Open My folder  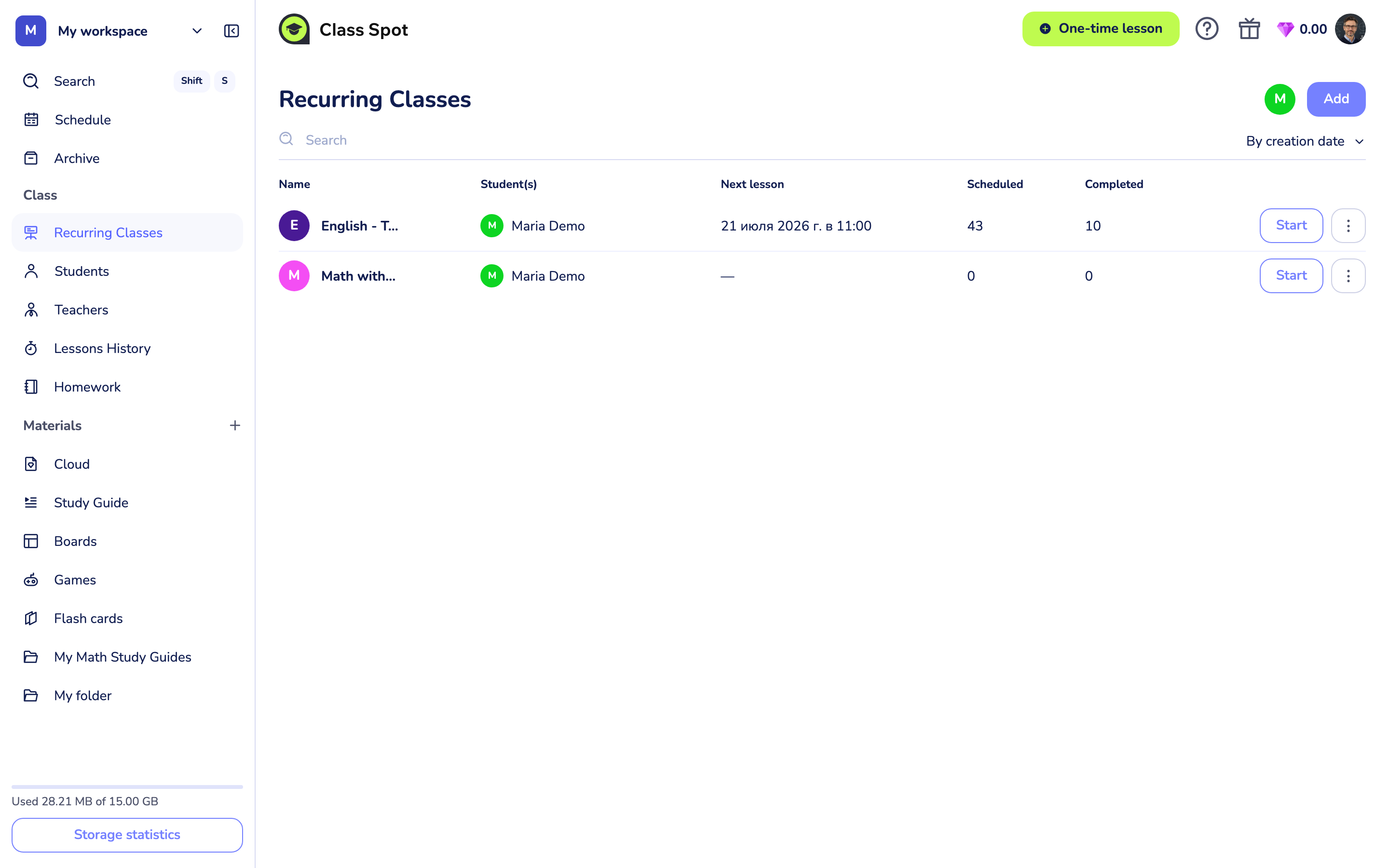127,695
